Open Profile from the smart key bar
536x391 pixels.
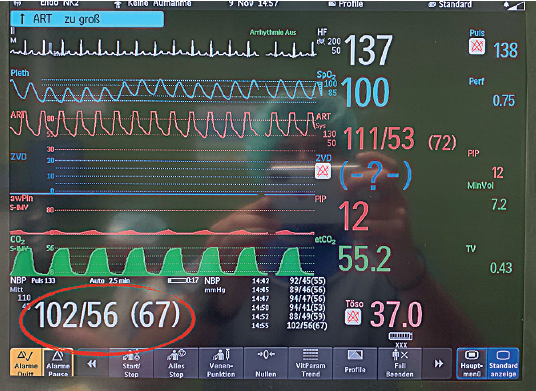[x=355, y=364]
